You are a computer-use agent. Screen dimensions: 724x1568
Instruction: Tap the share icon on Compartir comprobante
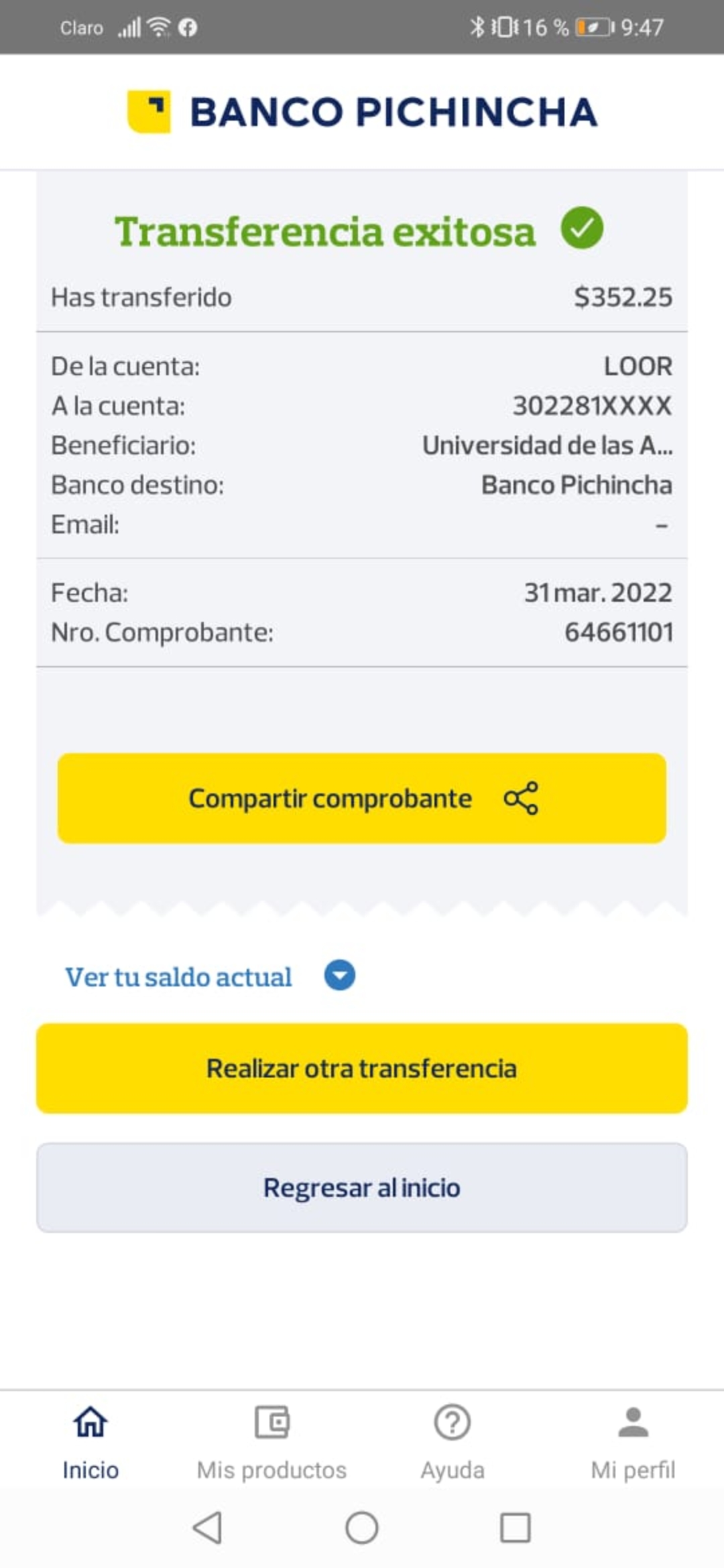[521, 798]
